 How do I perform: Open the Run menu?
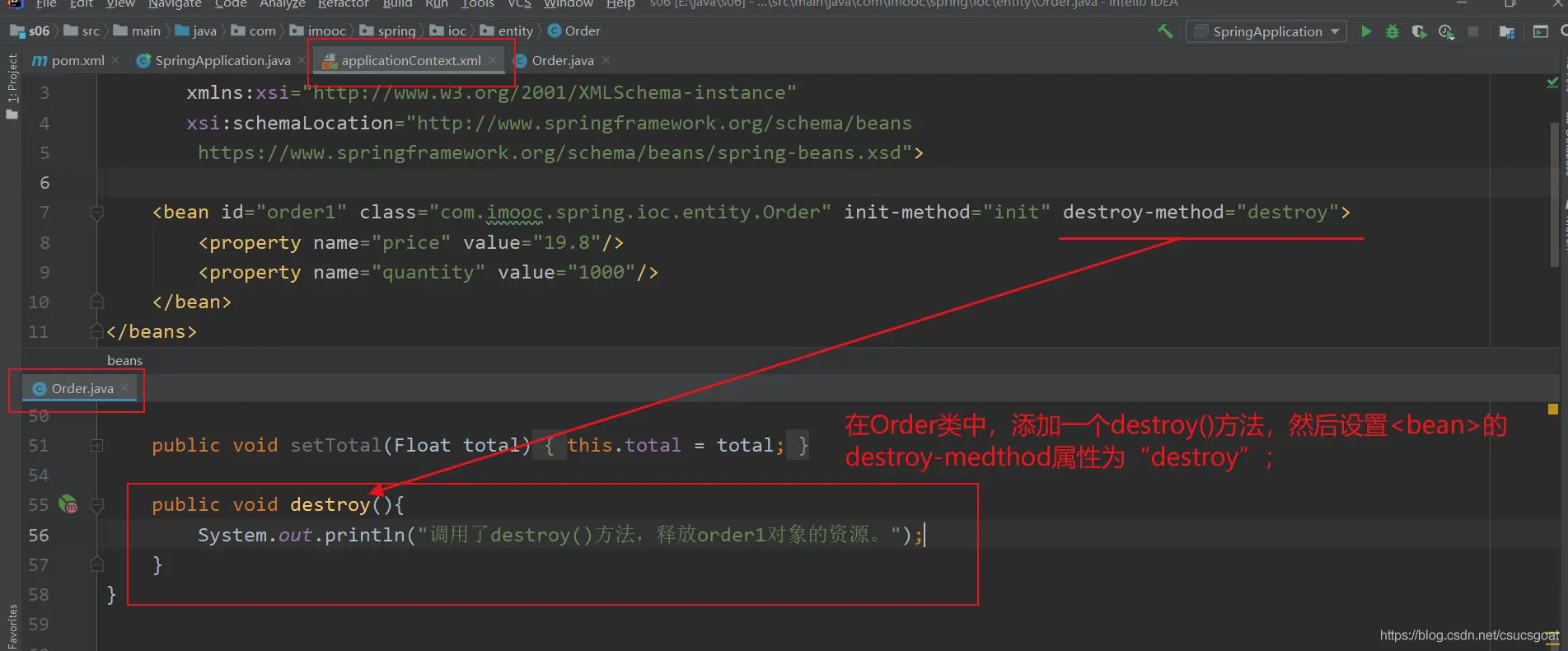coord(437,4)
